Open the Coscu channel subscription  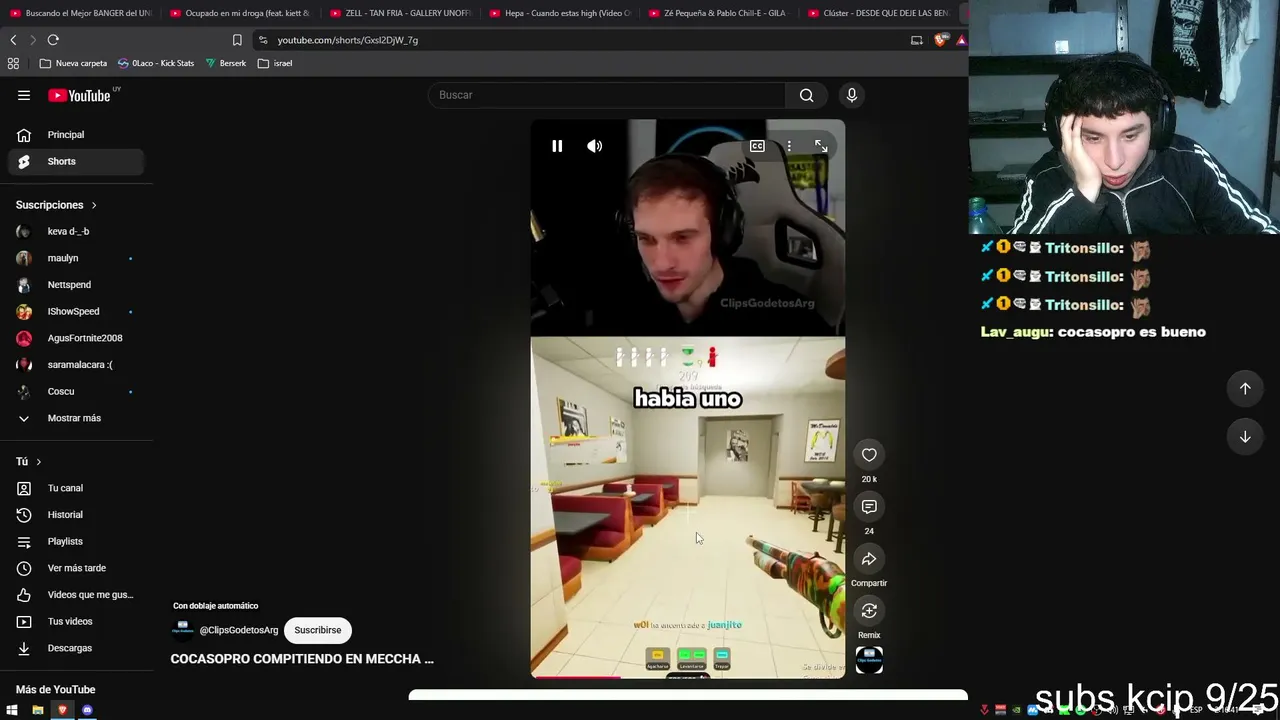pyautogui.click(x=76, y=391)
